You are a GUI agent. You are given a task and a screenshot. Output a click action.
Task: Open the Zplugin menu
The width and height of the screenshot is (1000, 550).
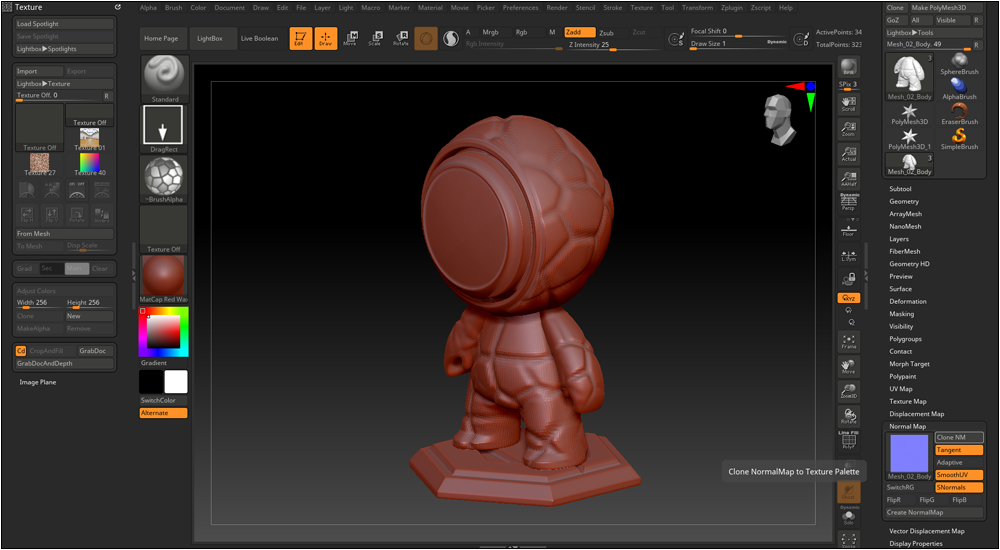[732, 7]
